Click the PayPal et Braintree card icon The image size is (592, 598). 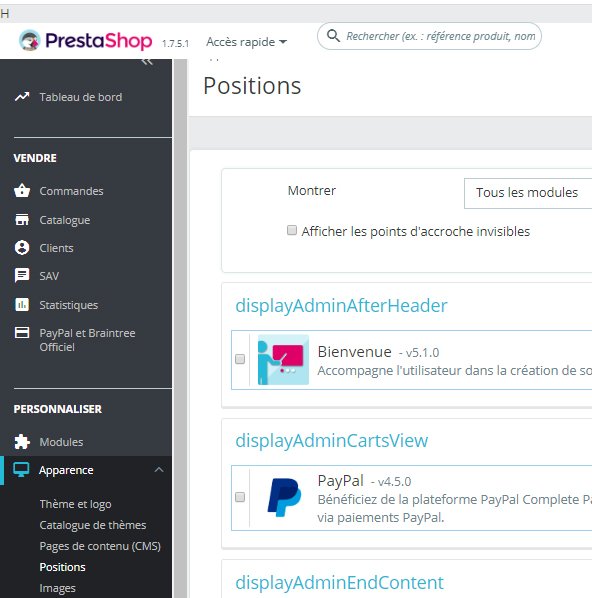[x=22, y=333]
